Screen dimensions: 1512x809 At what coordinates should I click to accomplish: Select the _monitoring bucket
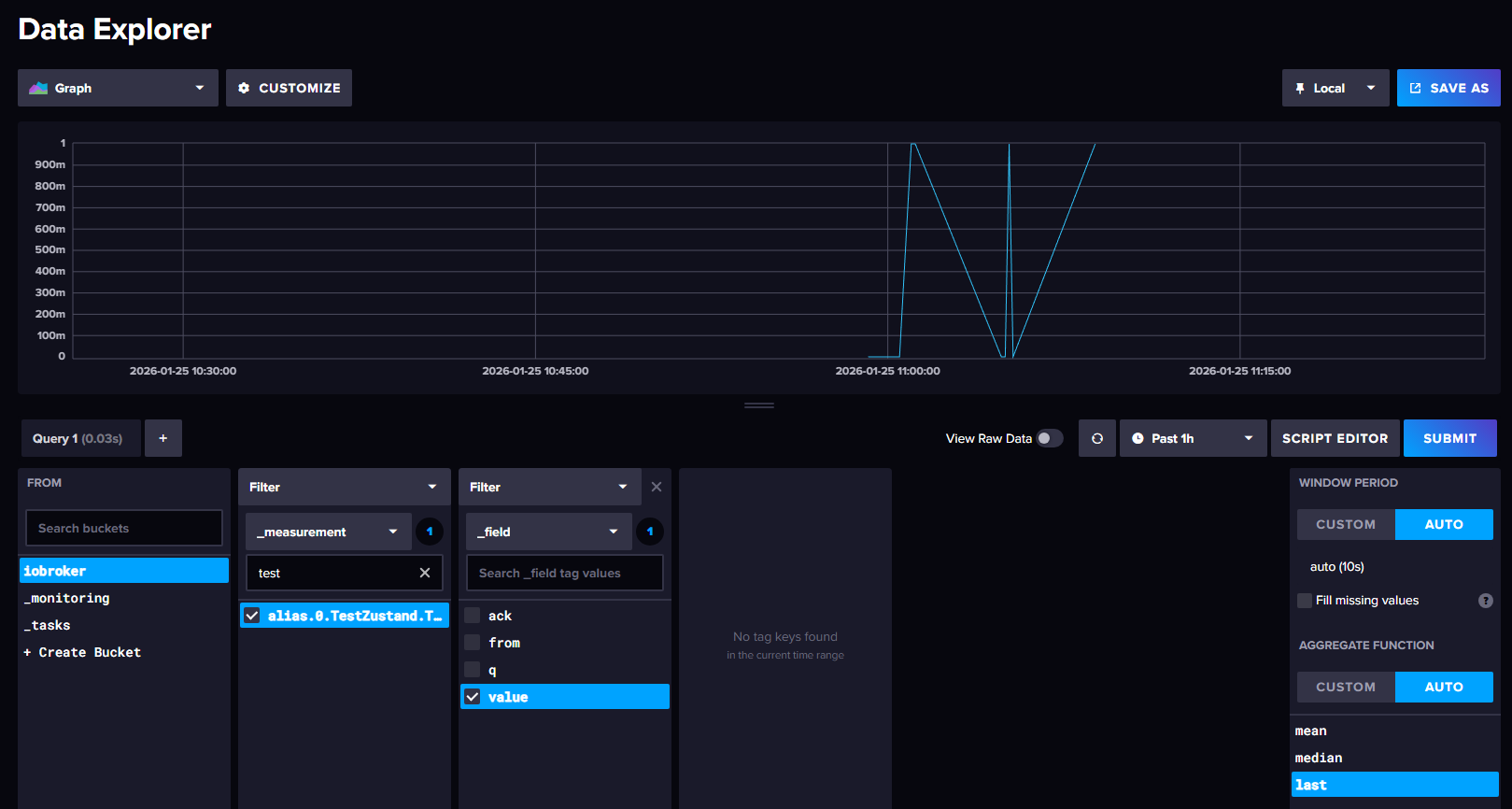[124, 598]
